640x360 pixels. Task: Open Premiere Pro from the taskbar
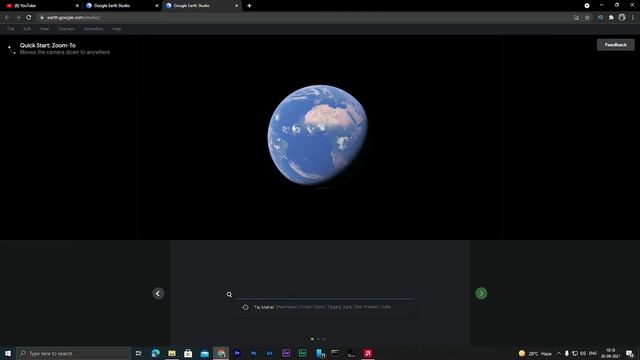click(237, 353)
